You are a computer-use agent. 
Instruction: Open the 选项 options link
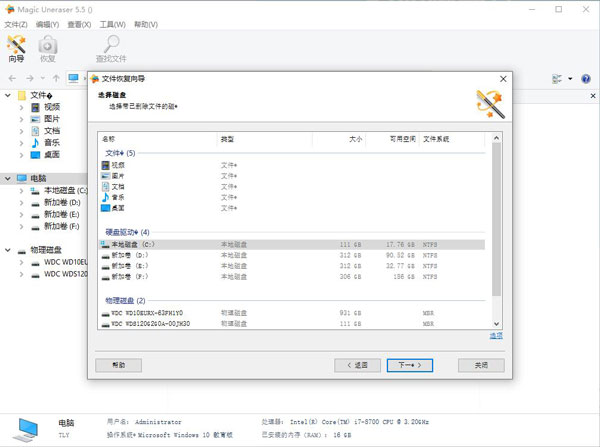point(496,336)
